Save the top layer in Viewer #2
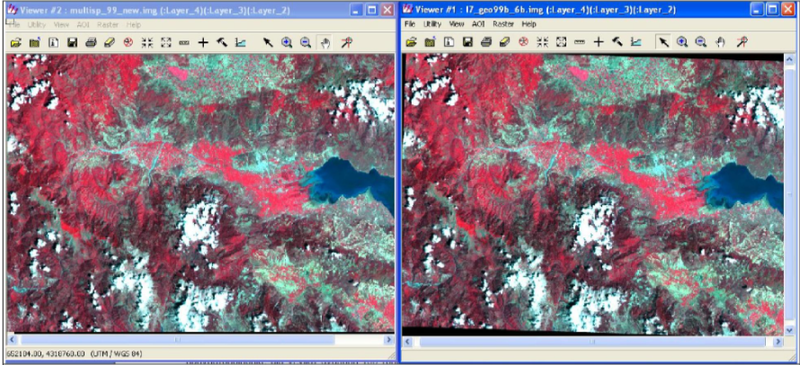The image size is (800, 365). [72, 43]
